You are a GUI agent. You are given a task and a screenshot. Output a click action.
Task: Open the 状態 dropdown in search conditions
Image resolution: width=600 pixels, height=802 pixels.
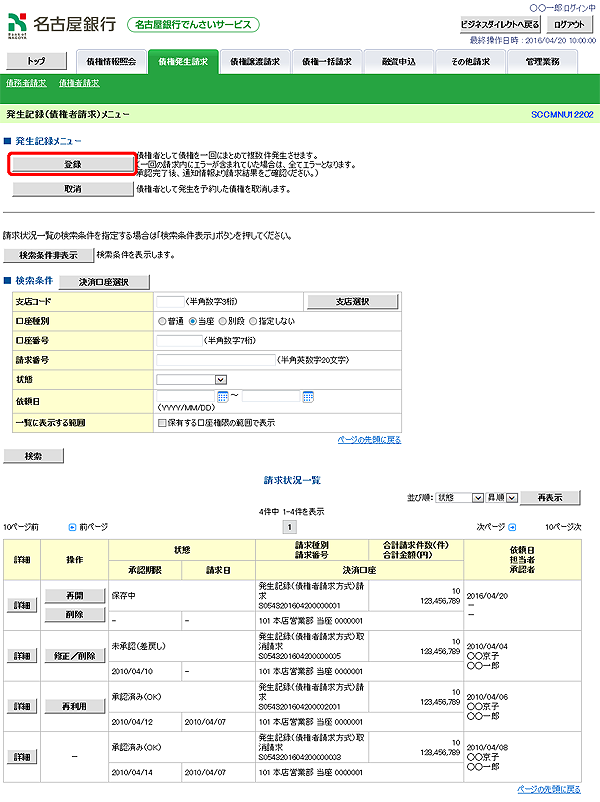[191, 380]
